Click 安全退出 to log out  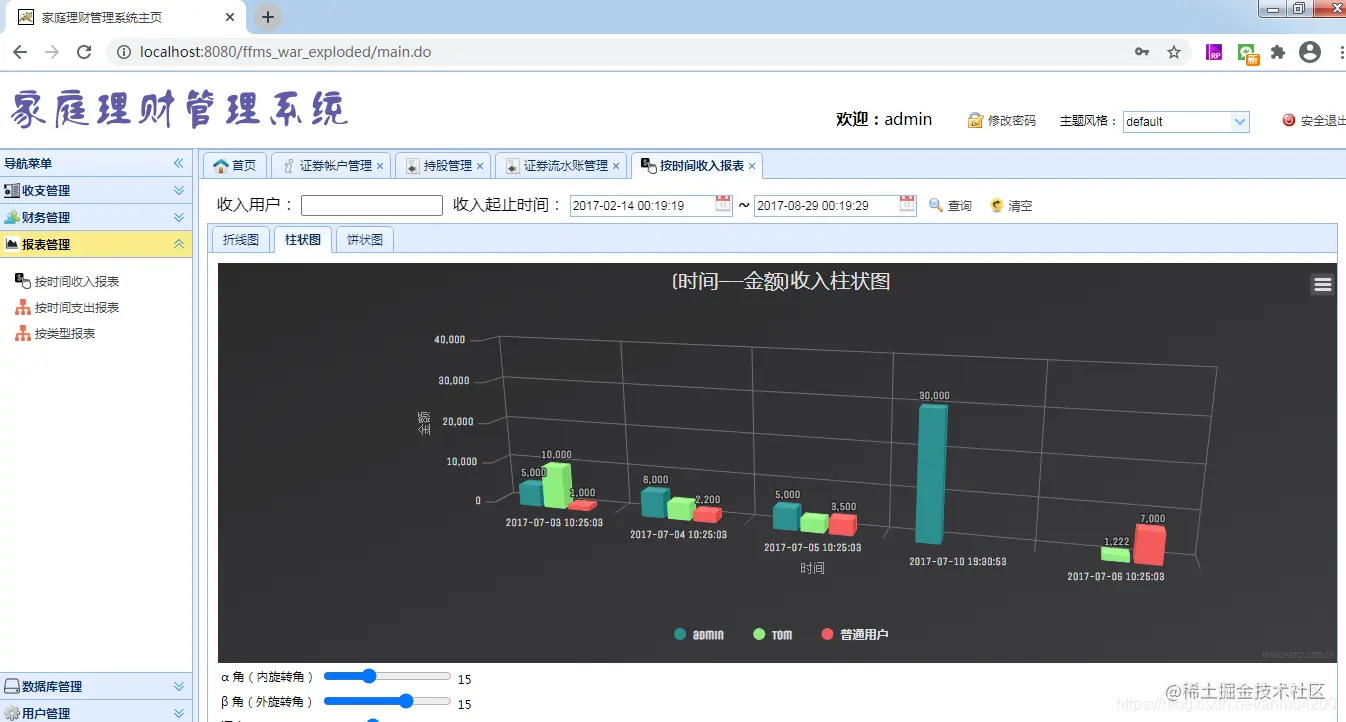tap(1314, 121)
